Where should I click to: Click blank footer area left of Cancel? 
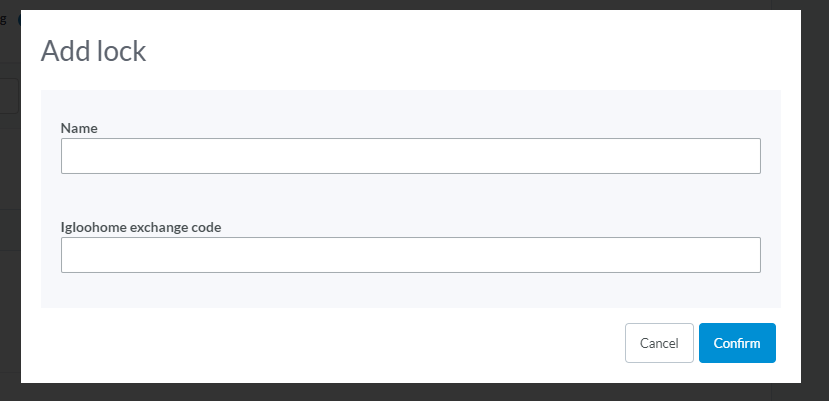pyautogui.click(x=328, y=343)
